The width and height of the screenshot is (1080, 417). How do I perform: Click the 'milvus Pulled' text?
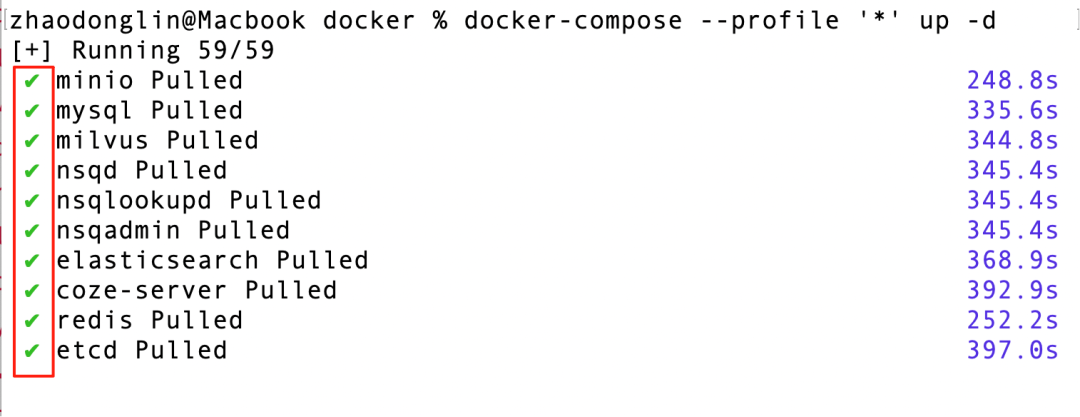pos(158,141)
